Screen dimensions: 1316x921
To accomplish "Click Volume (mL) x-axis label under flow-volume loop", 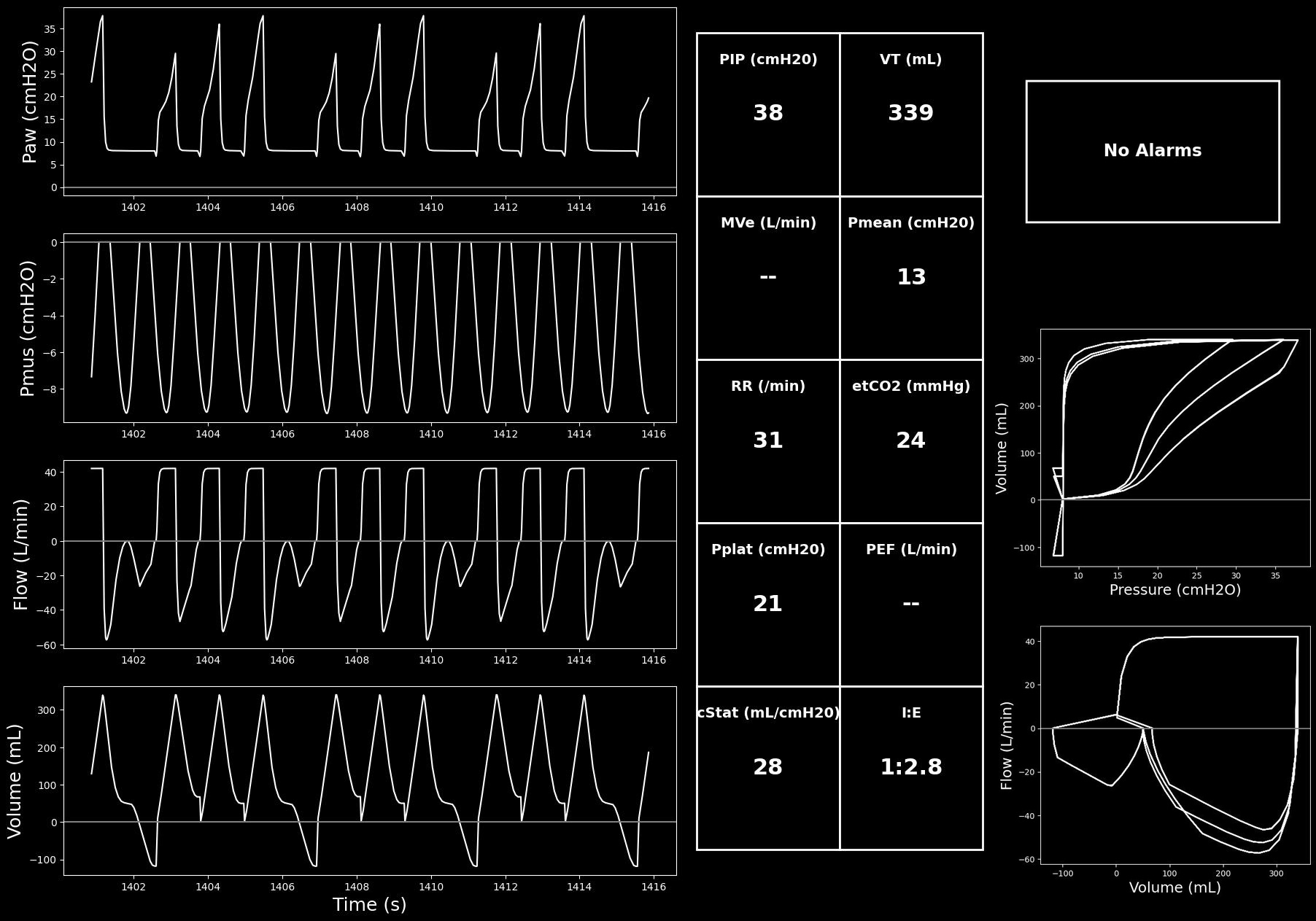I will pos(1175,887).
